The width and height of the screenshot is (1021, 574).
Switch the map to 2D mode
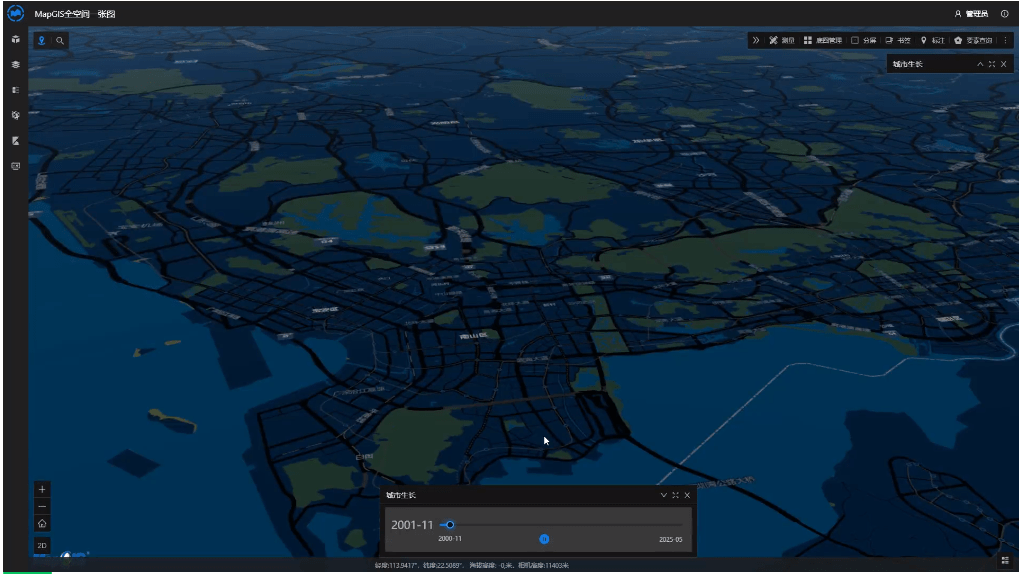coord(42,545)
